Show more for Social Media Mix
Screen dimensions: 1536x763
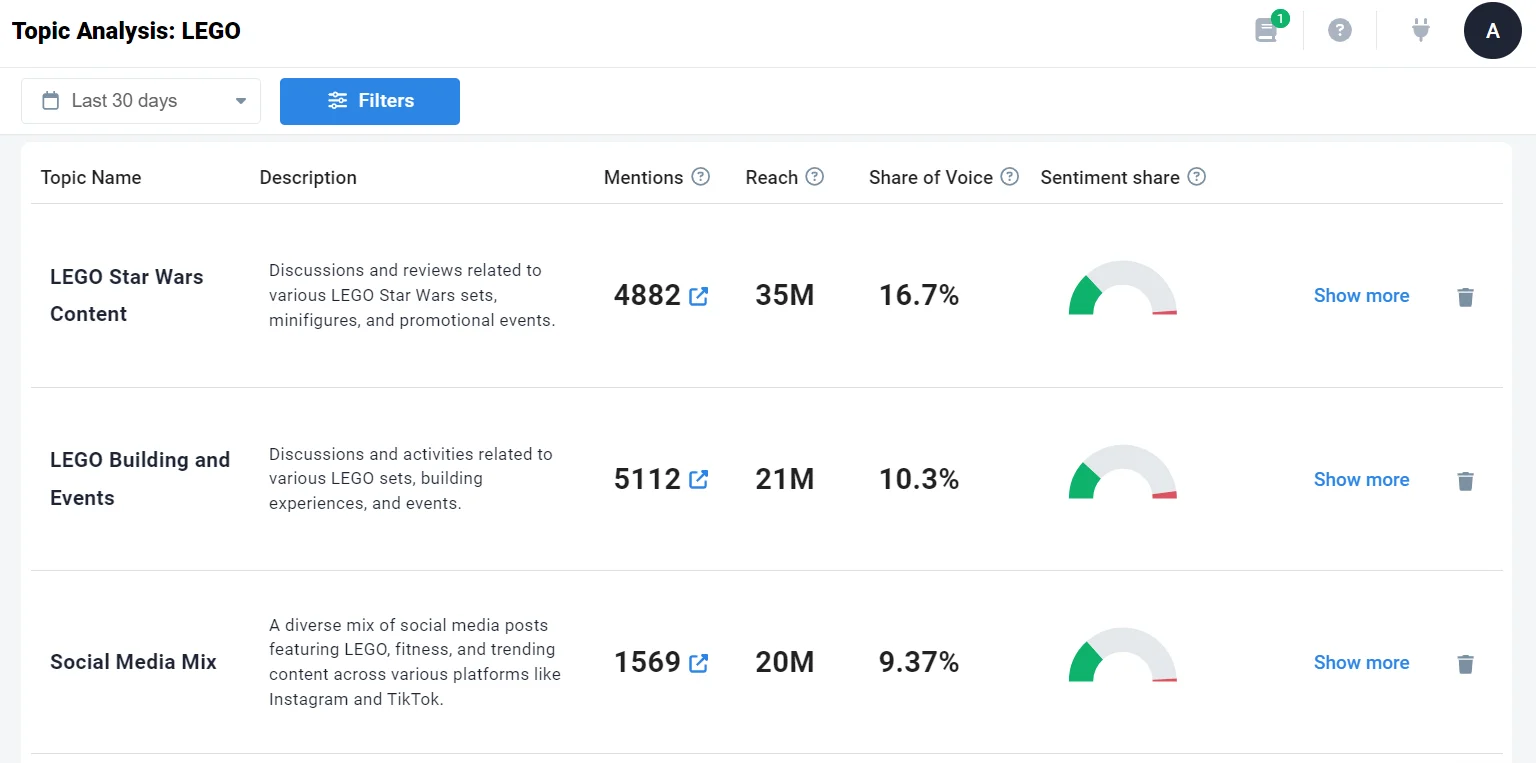coord(1361,663)
